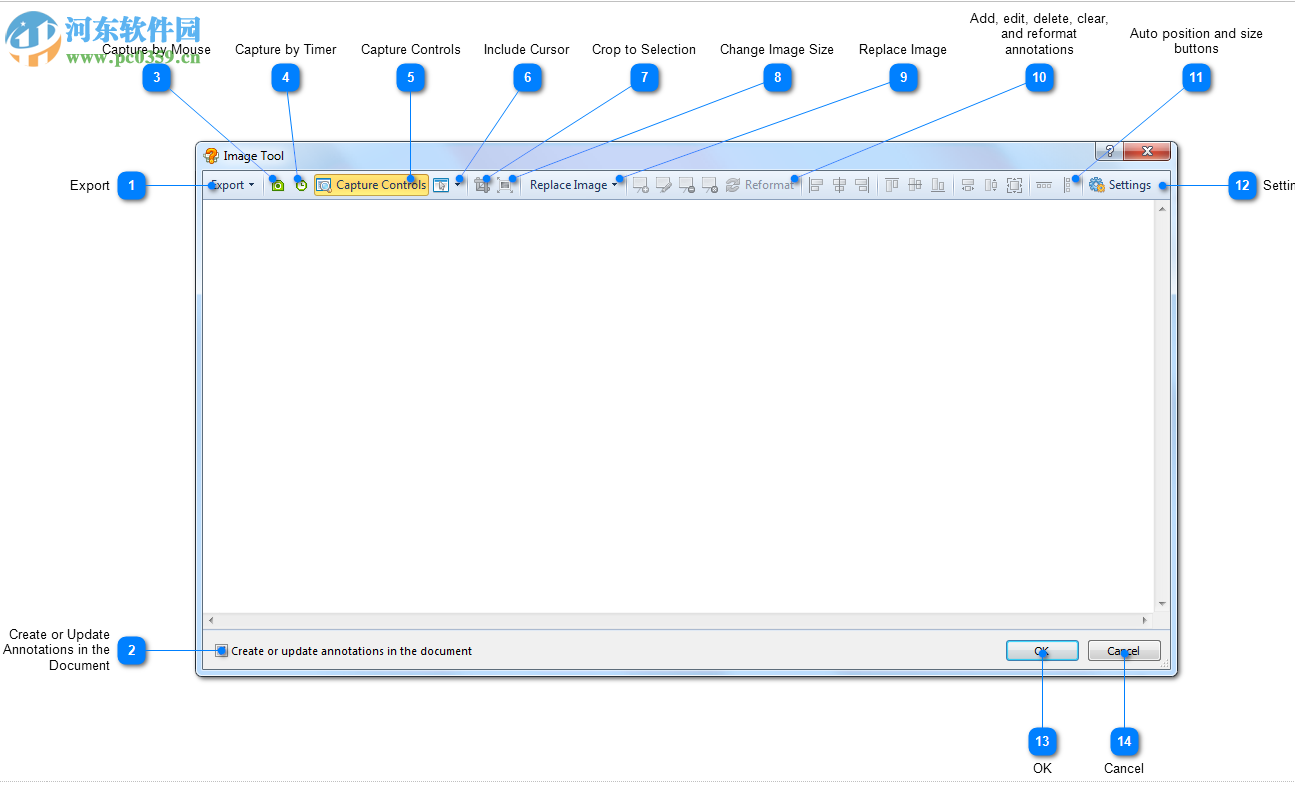This screenshot has width=1295, height=787.
Task: Click the make same width icon
Action: pos(968,185)
